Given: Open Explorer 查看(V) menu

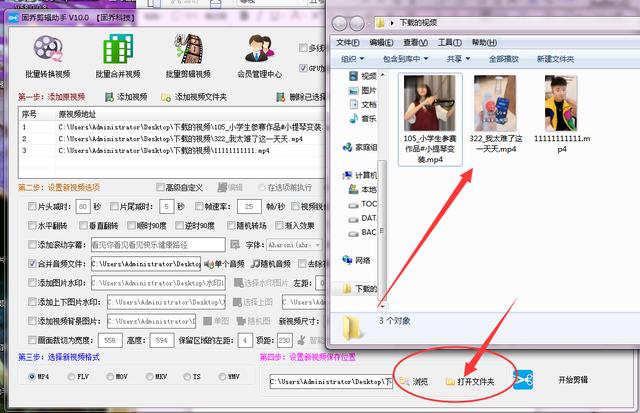Looking at the screenshot, I should point(416,42).
